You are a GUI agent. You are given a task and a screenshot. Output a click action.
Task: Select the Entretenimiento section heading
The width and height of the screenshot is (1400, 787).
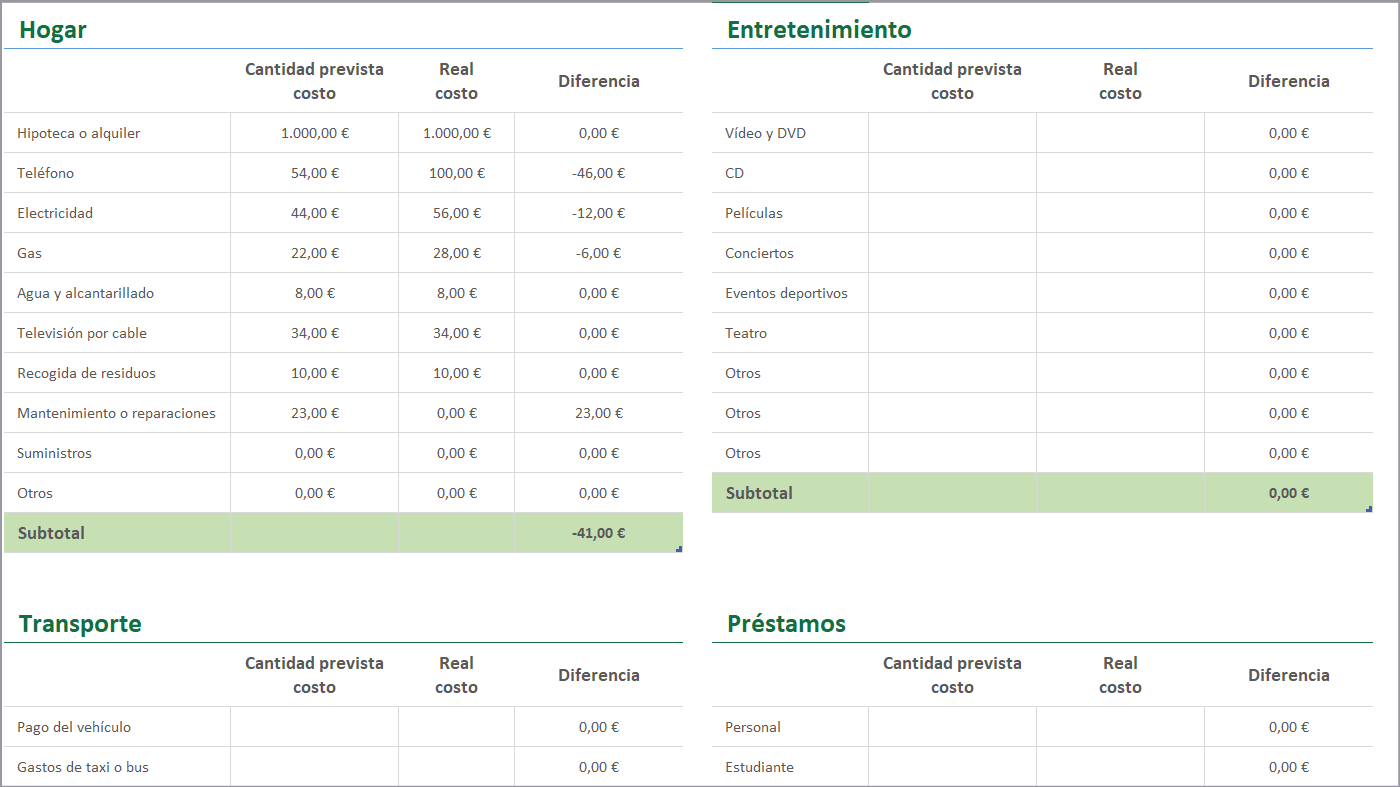click(819, 30)
